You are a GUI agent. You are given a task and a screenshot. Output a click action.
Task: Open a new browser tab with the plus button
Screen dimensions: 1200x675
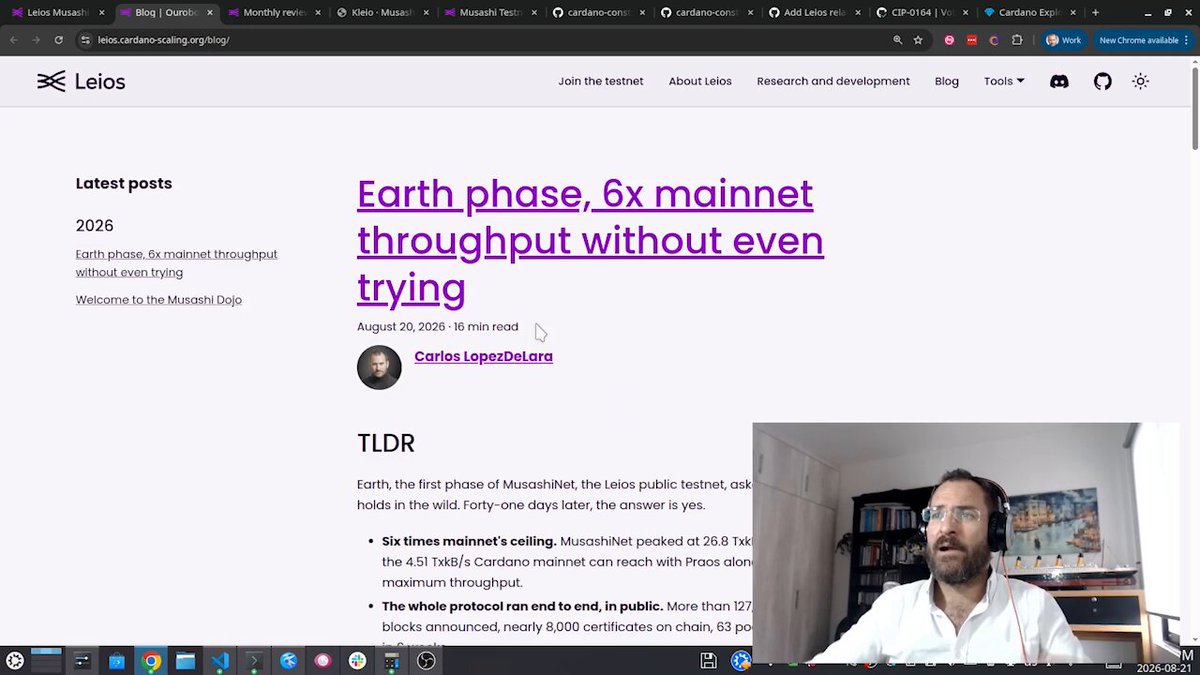point(1095,13)
